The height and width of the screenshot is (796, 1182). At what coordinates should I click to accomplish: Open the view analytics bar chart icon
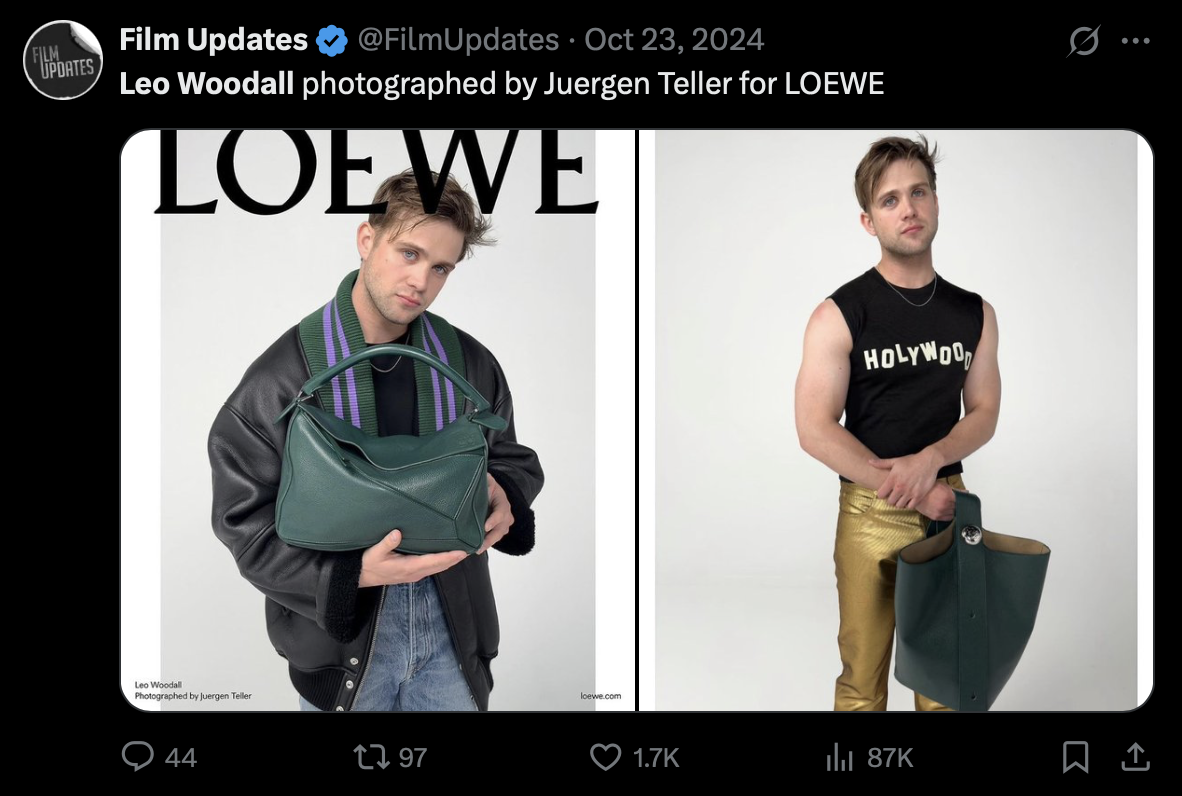tap(838, 758)
